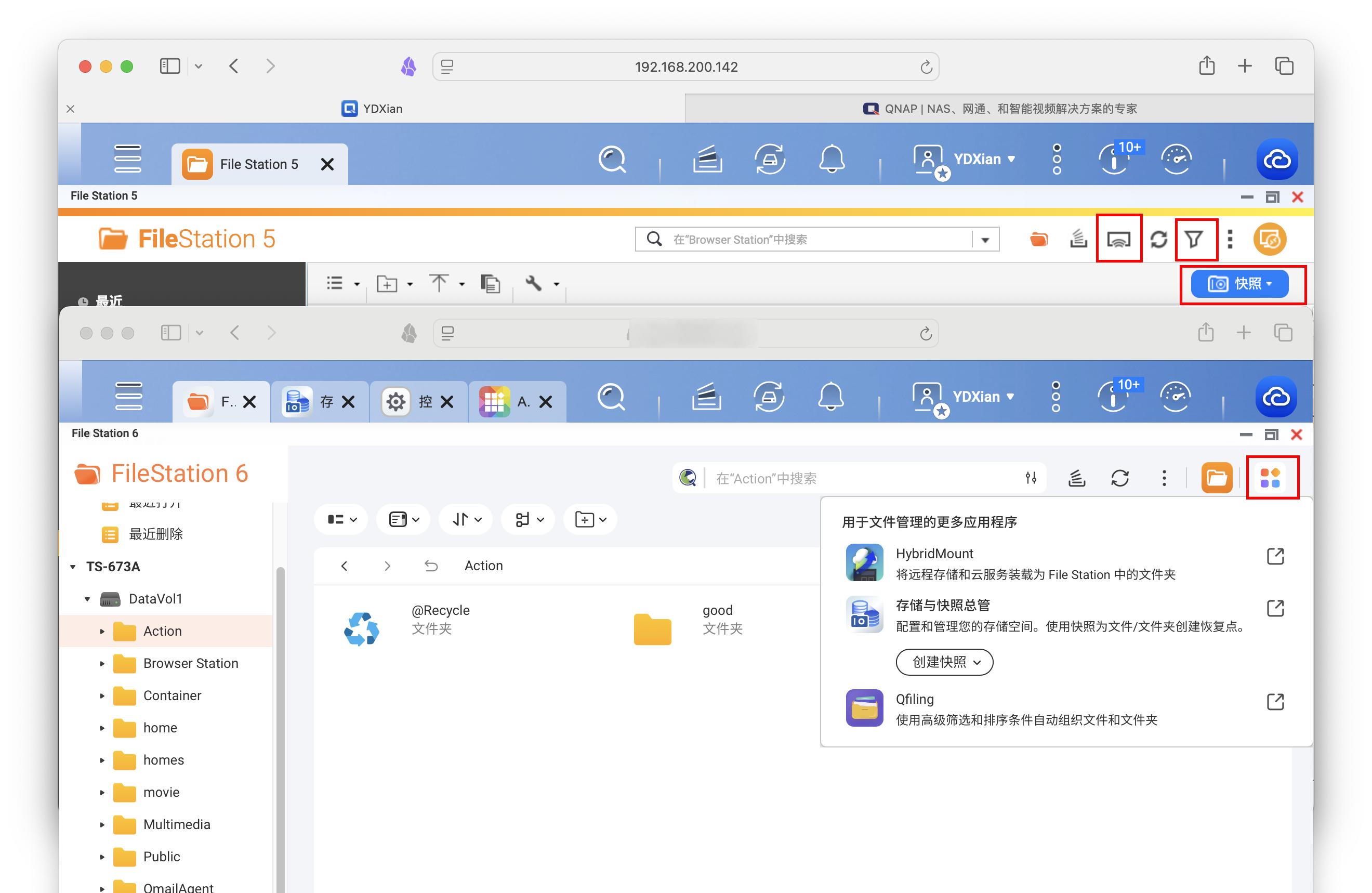This screenshot has height=893, width=1372.
Task: Collapse the DataVol1 tree node
Action: pyautogui.click(x=88, y=599)
